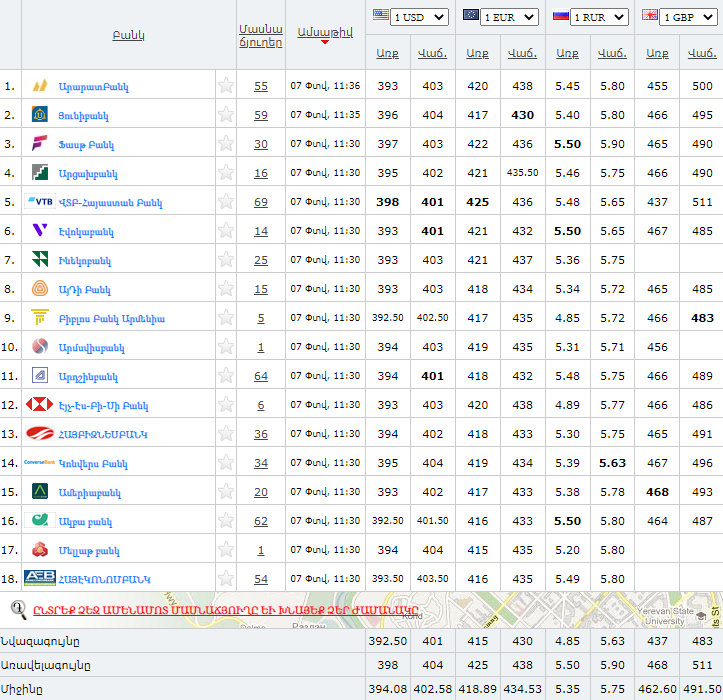Click USD buy rate 398 for ՎՏԲ-Հայաստան
723x700 pixels.
387,202
